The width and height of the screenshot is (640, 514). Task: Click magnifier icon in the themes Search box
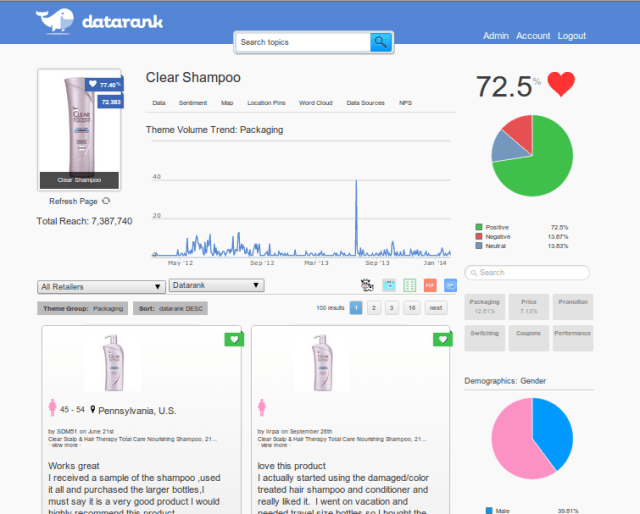click(x=473, y=273)
